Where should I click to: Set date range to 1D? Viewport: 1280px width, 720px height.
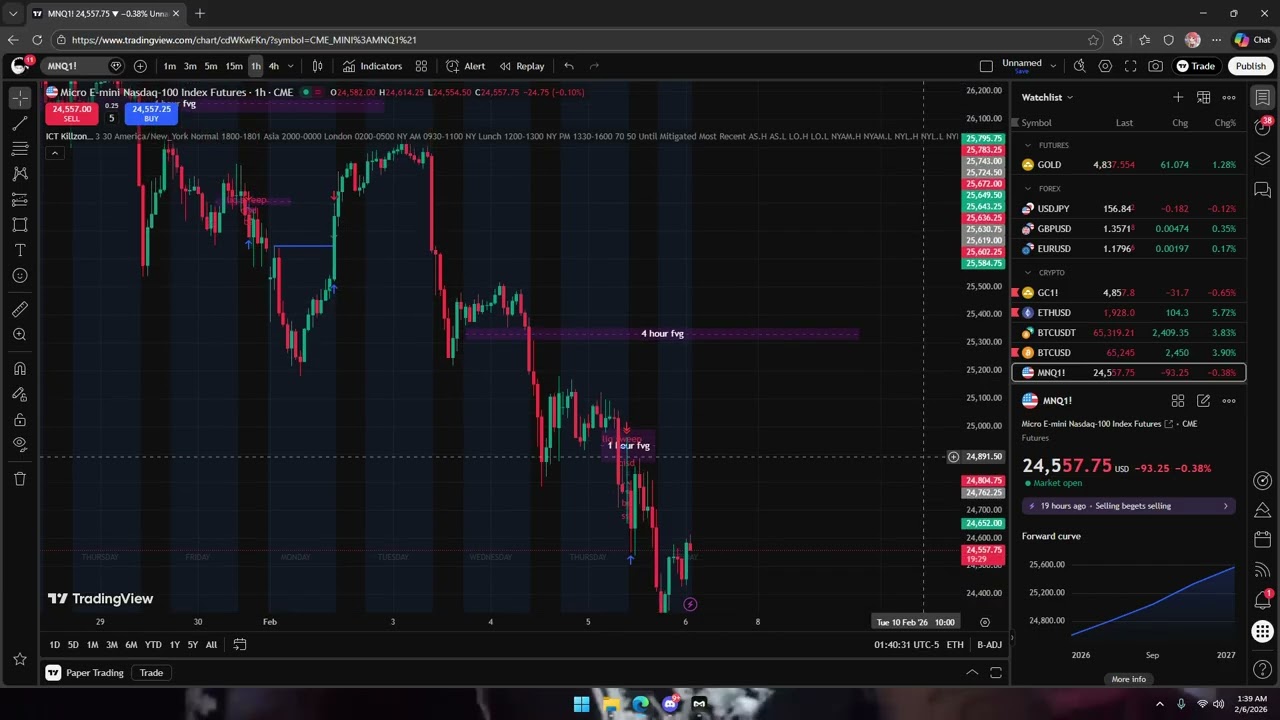click(x=54, y=645)
